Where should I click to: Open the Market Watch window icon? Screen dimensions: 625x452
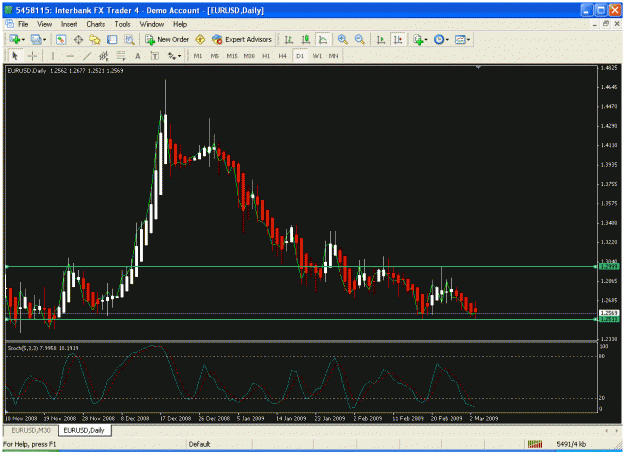point(61,39)
